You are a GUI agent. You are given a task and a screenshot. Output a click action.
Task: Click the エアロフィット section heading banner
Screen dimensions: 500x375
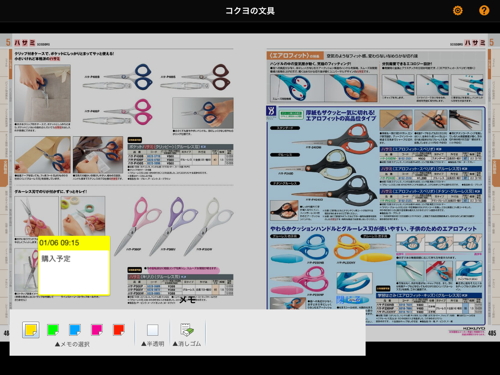click(x=295, y=55)
